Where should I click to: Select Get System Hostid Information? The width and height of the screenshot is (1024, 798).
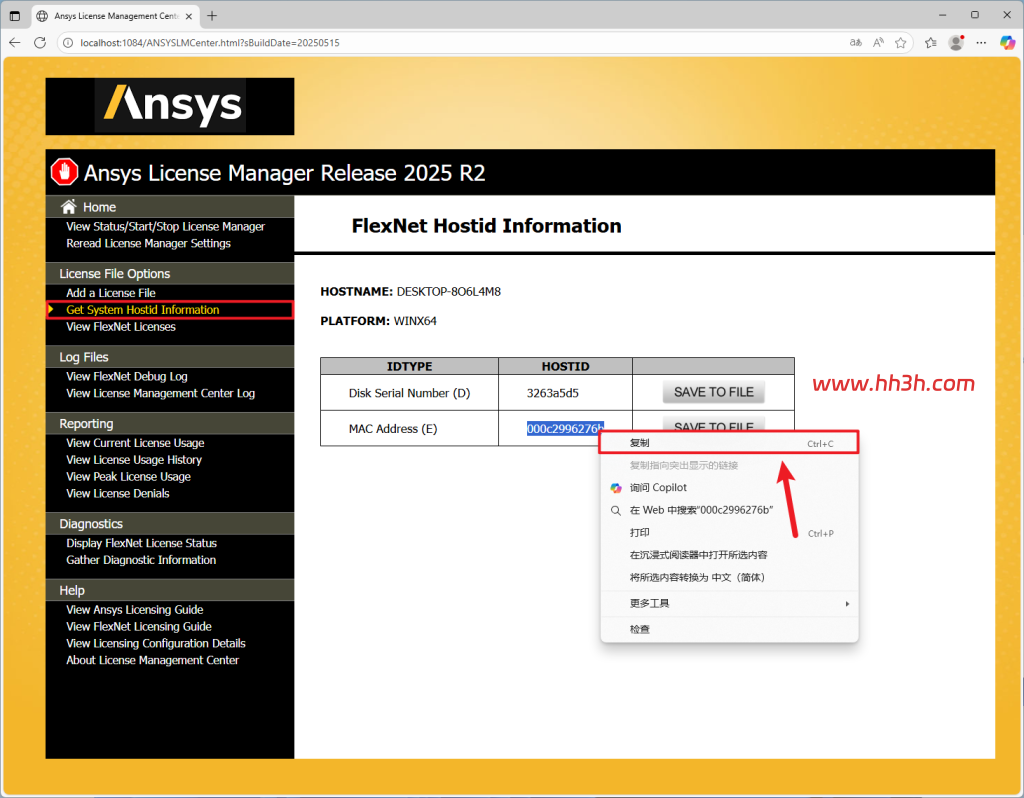tap(142, 310)
